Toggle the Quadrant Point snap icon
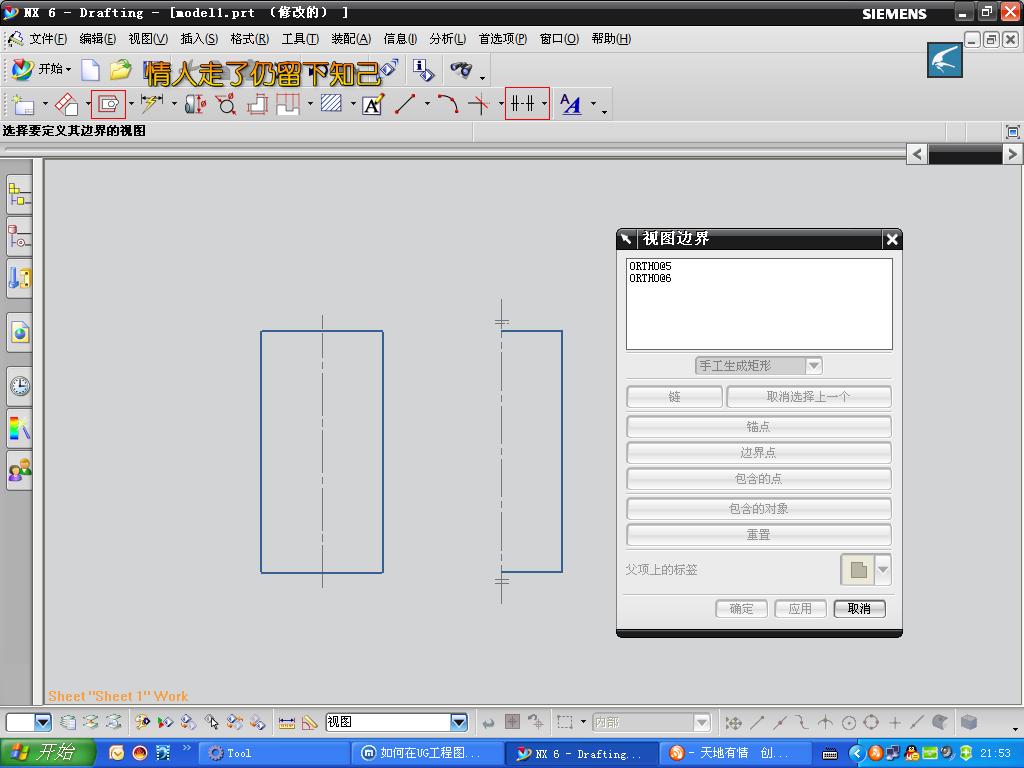The image size is (1024, 768). [871, 722]
